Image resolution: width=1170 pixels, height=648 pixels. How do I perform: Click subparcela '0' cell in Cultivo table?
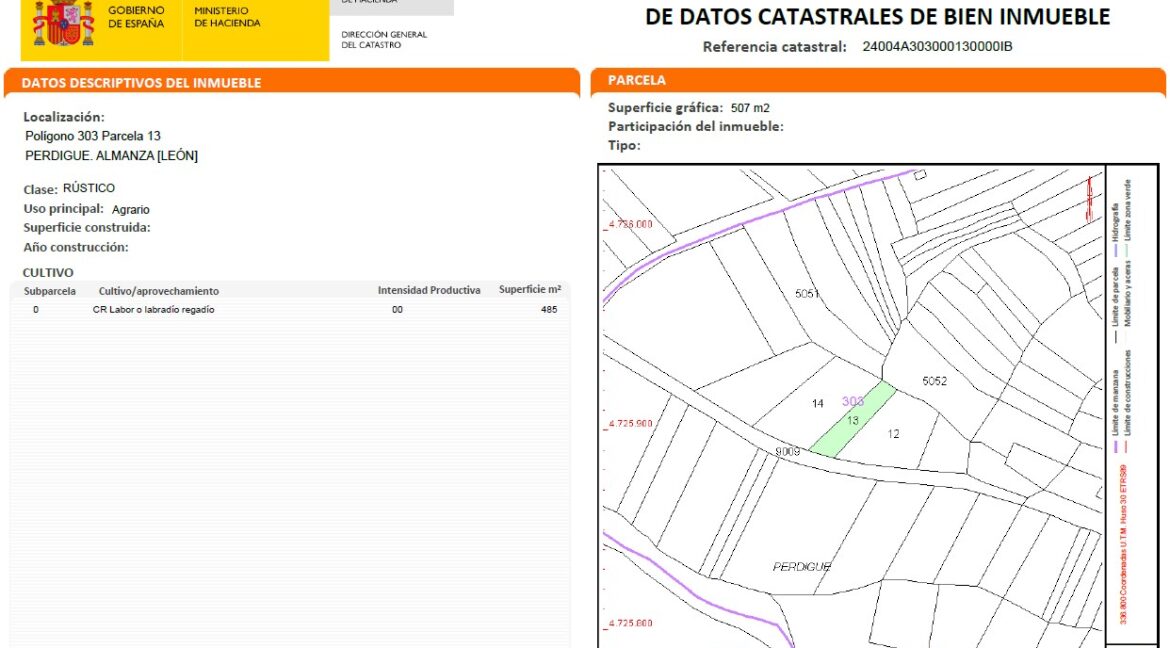coord(36,310)
